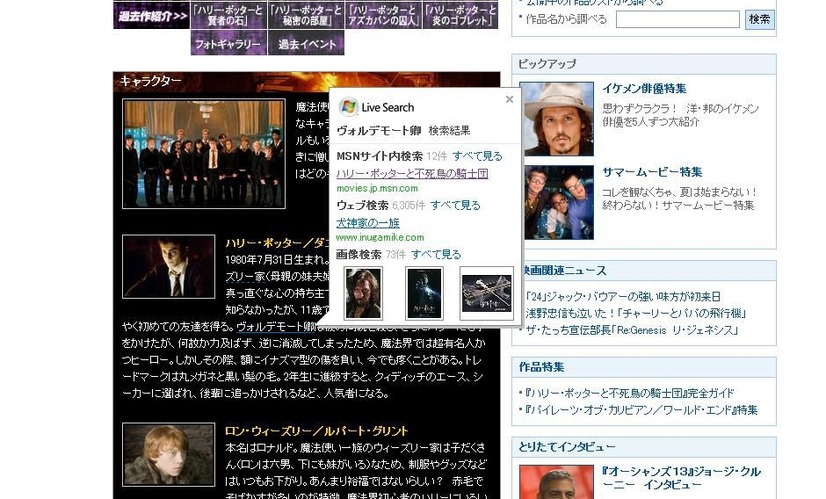Viewport: 826px width, 499px height.
Task: Open the フォトギャラリー tab
Action: (228, 43)
